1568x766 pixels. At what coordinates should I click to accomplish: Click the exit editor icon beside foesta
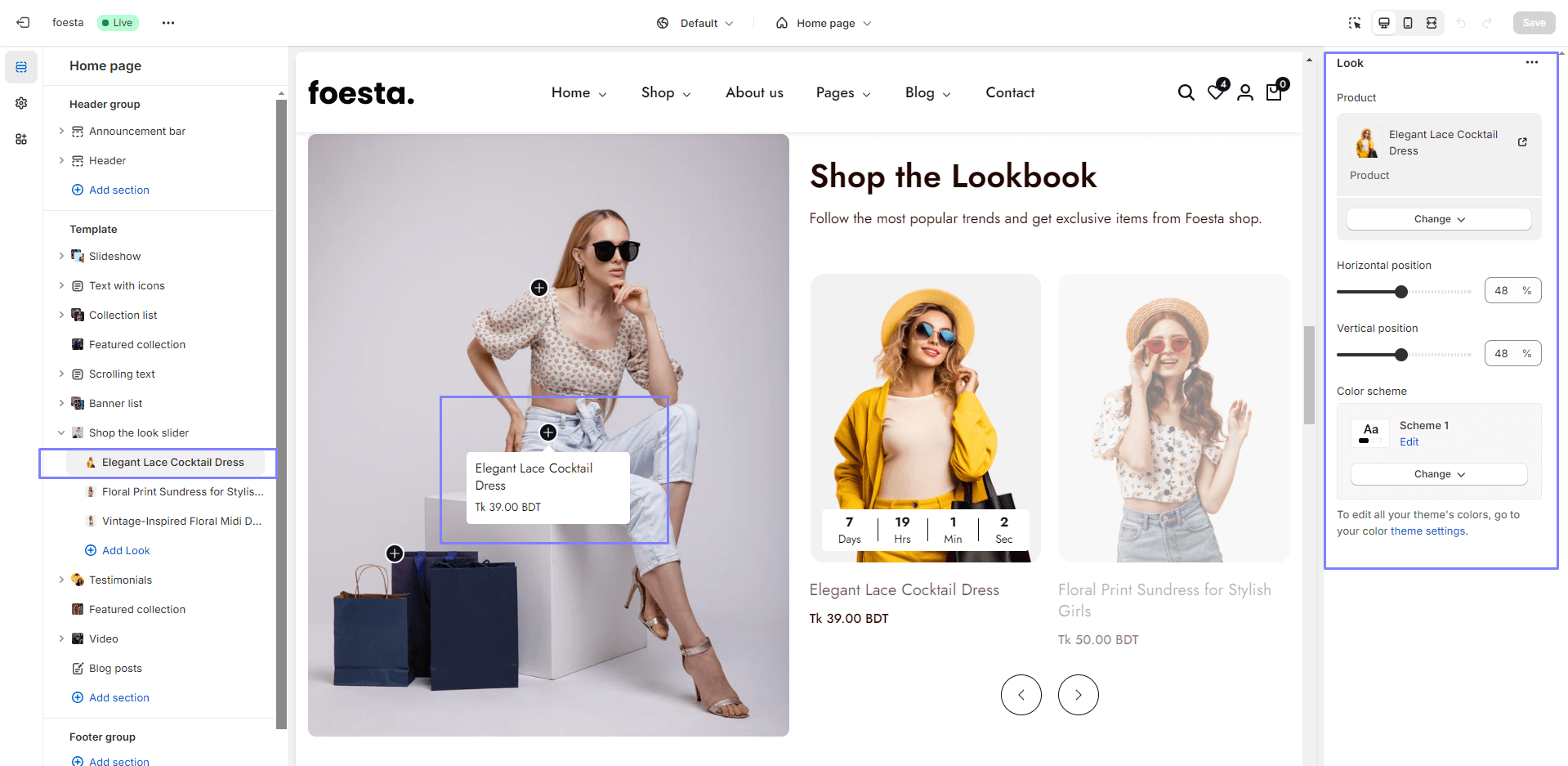click(x=23, y=23)
